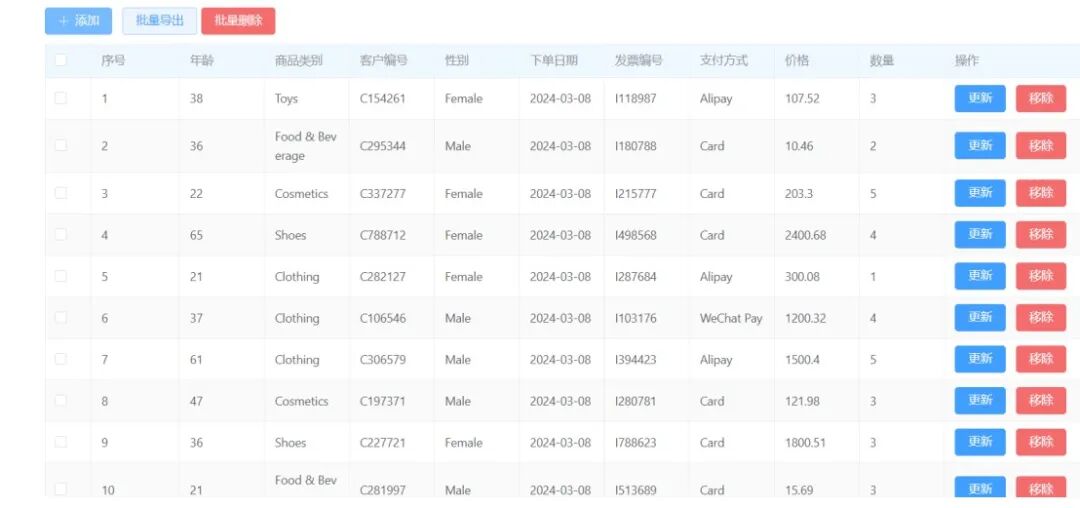The width and height of the screenshot is (1080, 508).
Task: Check the checkbox for row 2
Action: coord(61,145)
